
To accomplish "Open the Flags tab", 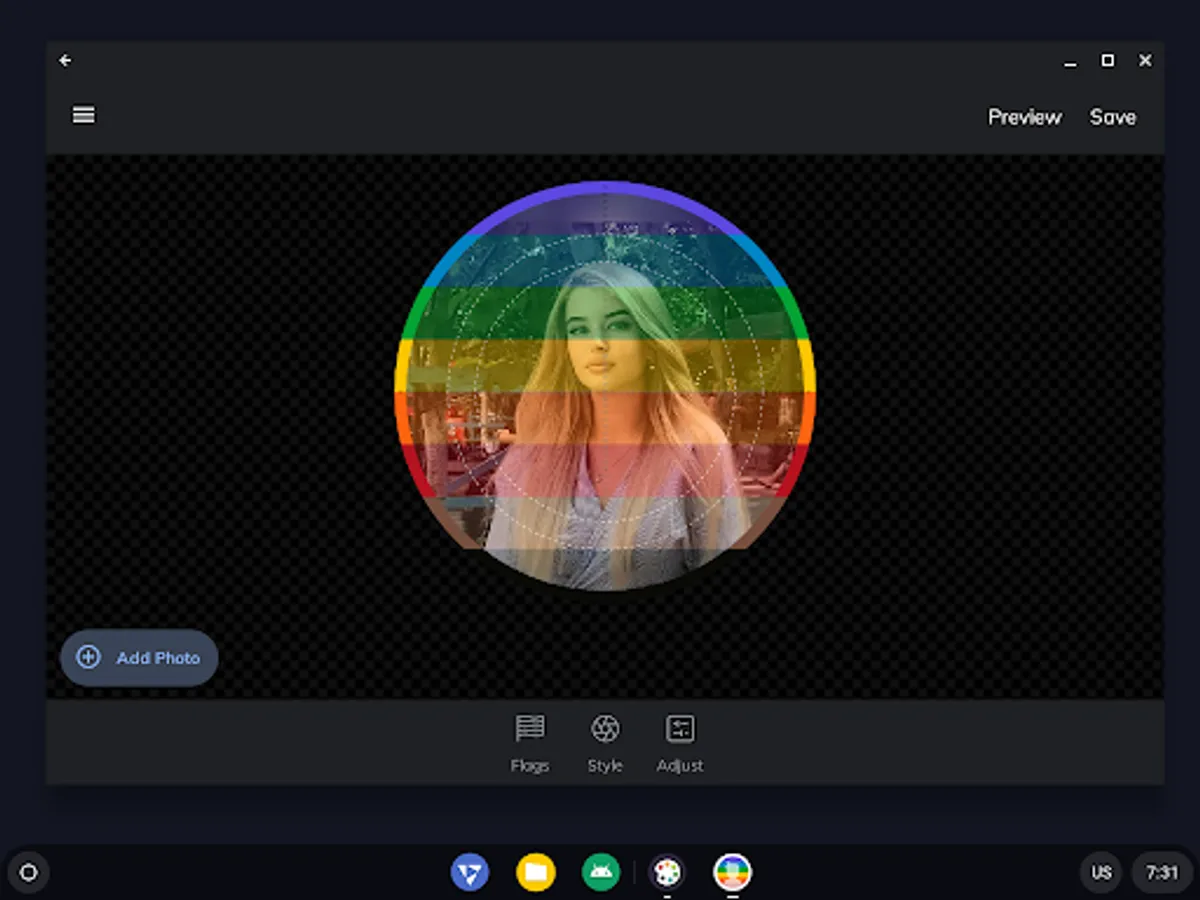I will click(530, 744).
